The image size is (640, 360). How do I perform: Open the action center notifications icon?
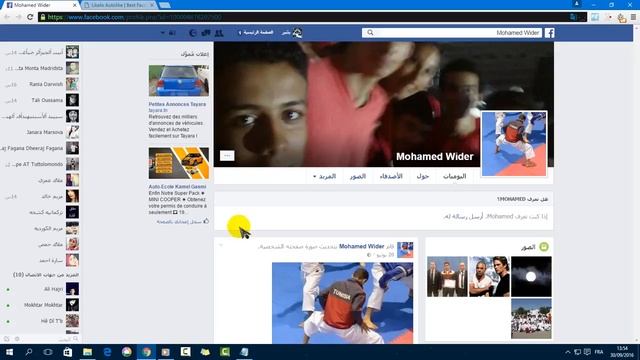587,352
